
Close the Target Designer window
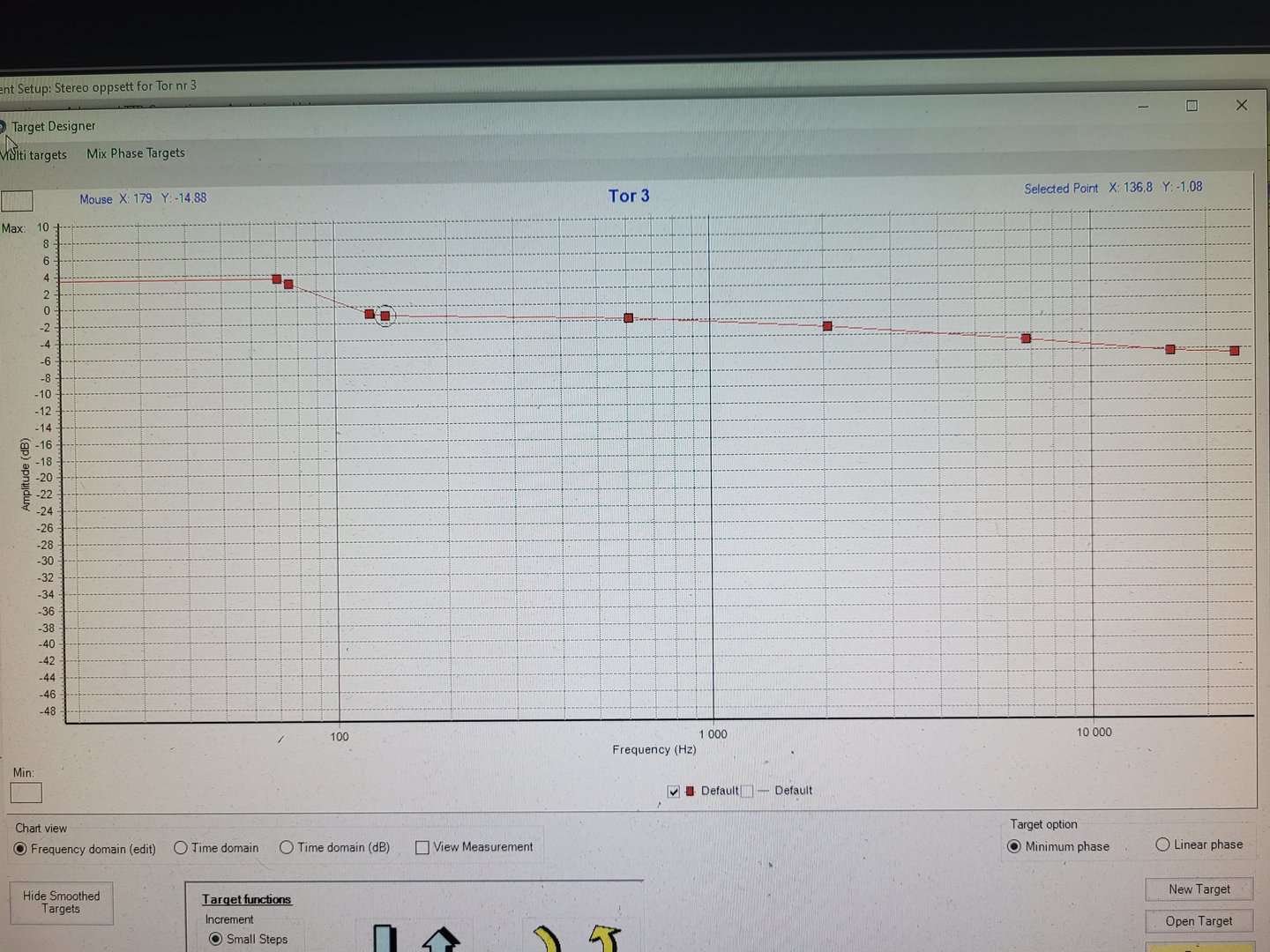point(1242,105)
